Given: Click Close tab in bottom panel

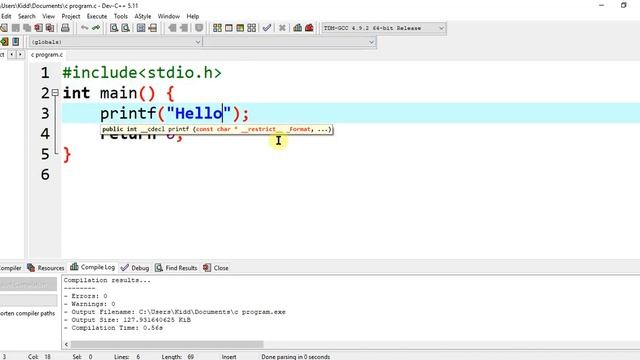Looking at the screenshot, I should 216,268.
